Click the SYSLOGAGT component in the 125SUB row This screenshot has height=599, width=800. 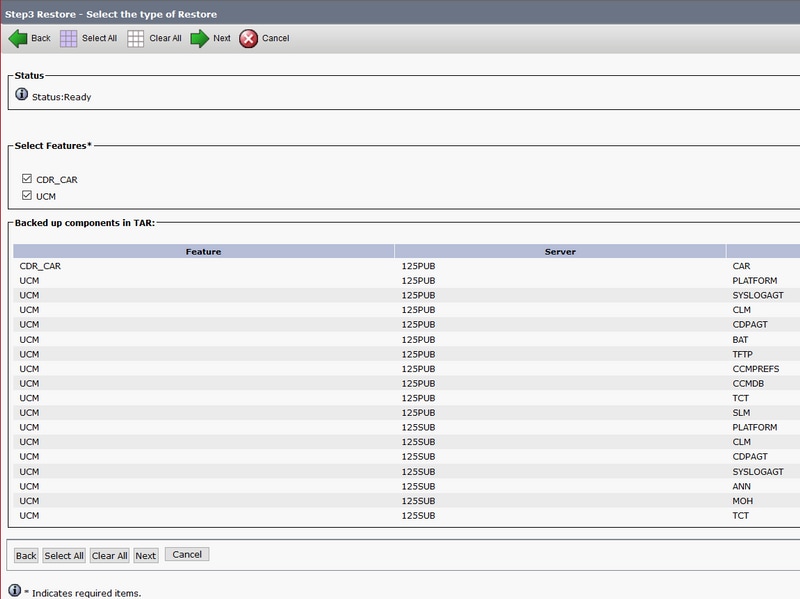click(758, 472)
